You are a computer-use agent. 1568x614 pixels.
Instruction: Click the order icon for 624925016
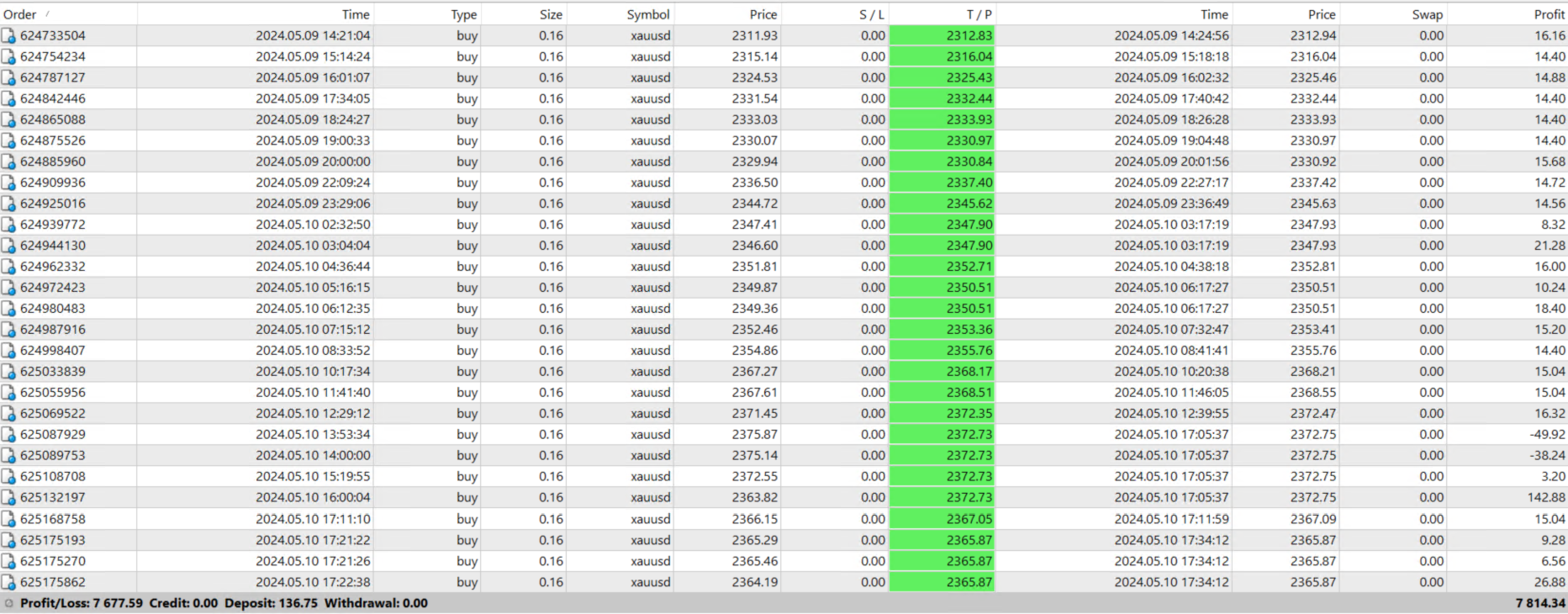(x=8, y=204)
